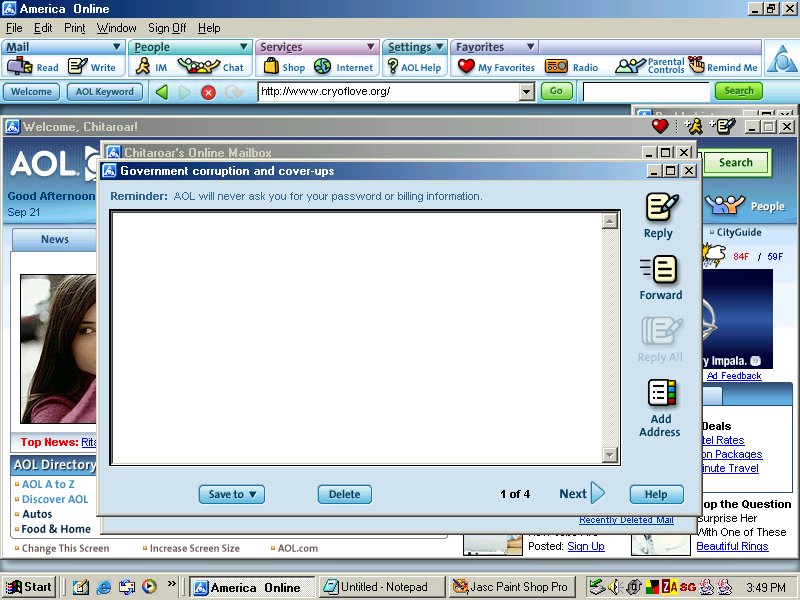Open the Window menu
This screenshot has width=800, height=600.
[116, 28]
